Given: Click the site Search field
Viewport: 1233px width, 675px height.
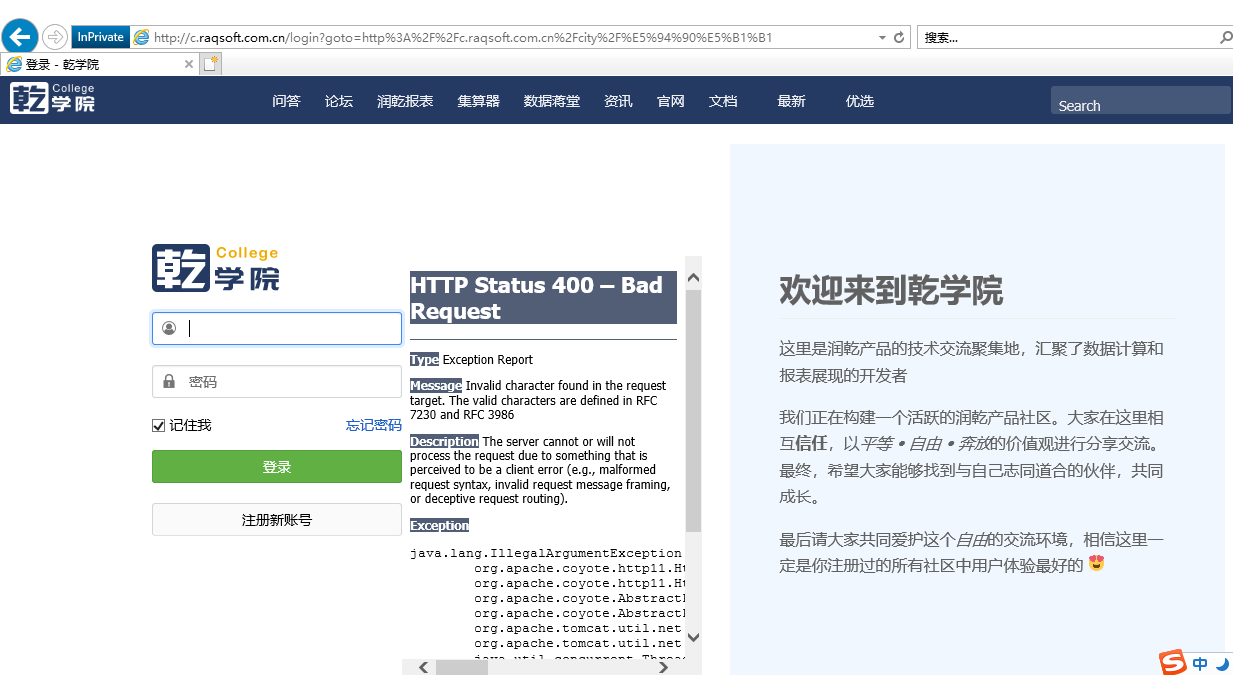Looking at the screenshot, I should pos(1140,101).
